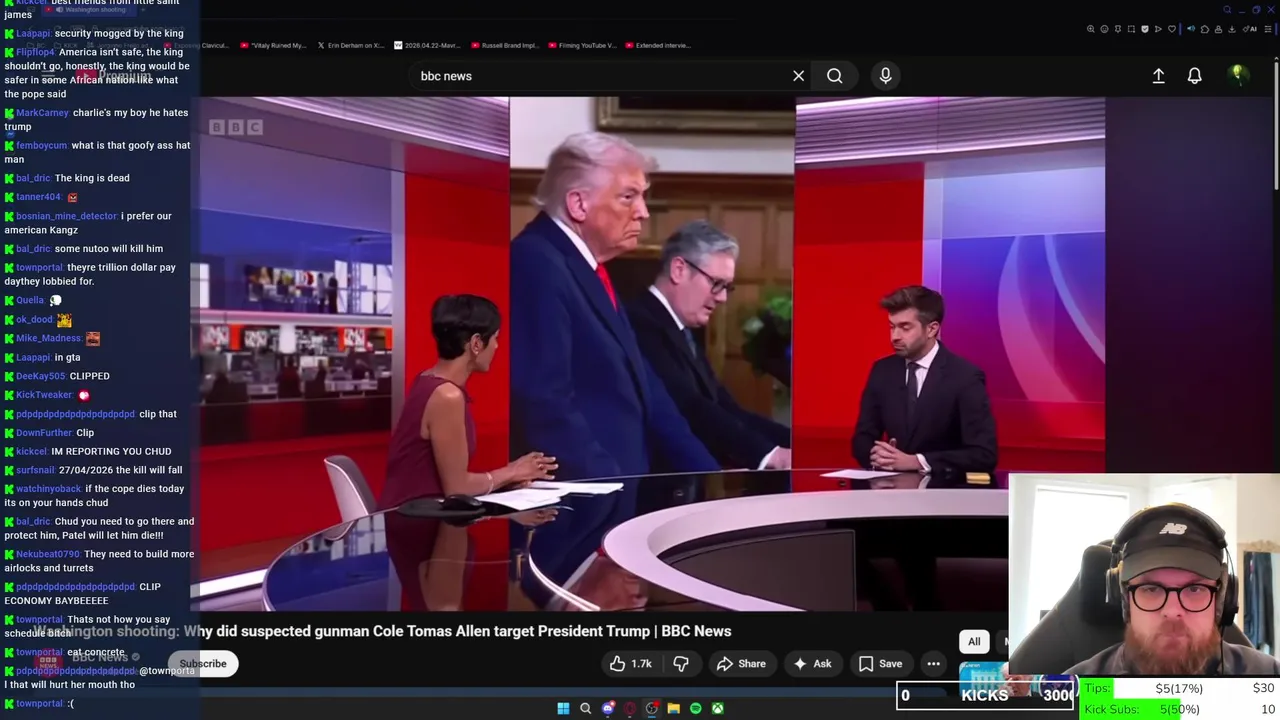Click the browser zoom magnifier toolbar icon
Screen dimensions: 1280x720
[1091, 29]
